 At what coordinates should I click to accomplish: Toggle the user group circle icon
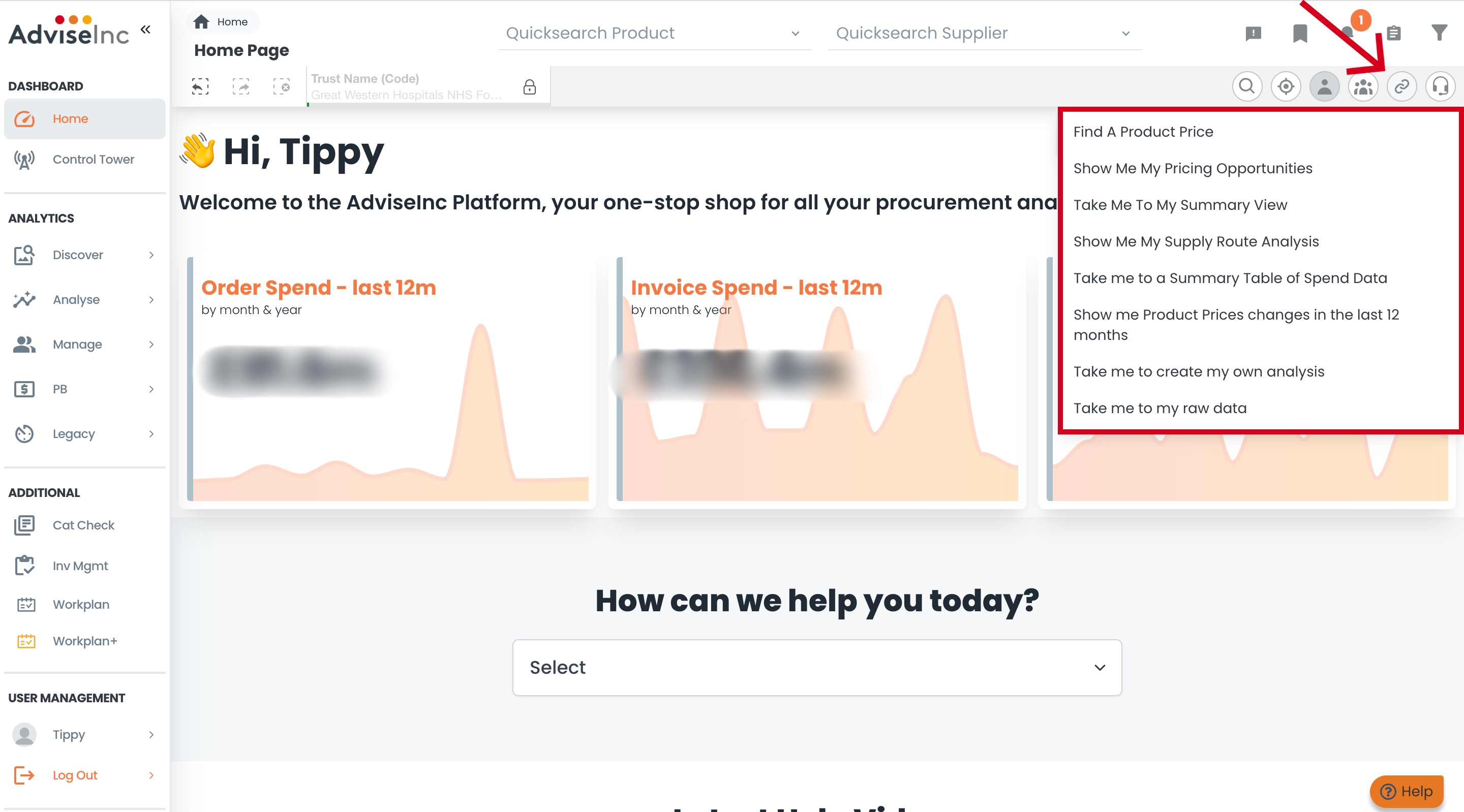1363,86
